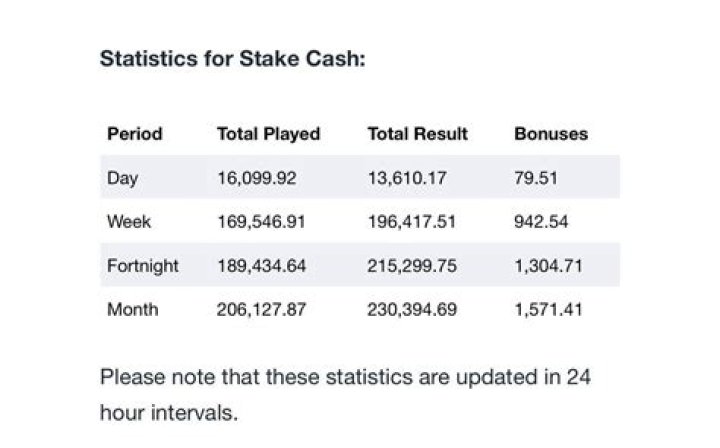Image resolution: width=720 pixels, height=448 pixels.
Task: Click Day total played value 16,099.92
Action: click(x=257, y=178)
